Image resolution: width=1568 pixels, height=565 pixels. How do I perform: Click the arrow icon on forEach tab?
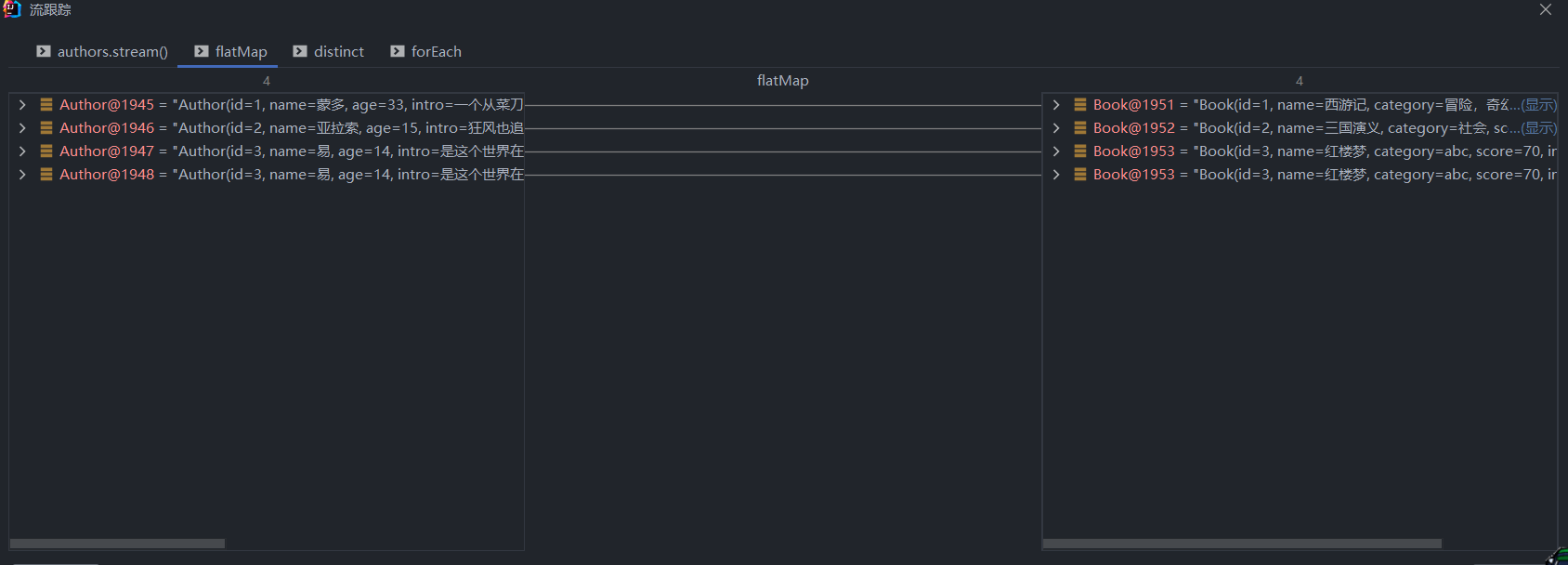(x=398, y=51)
